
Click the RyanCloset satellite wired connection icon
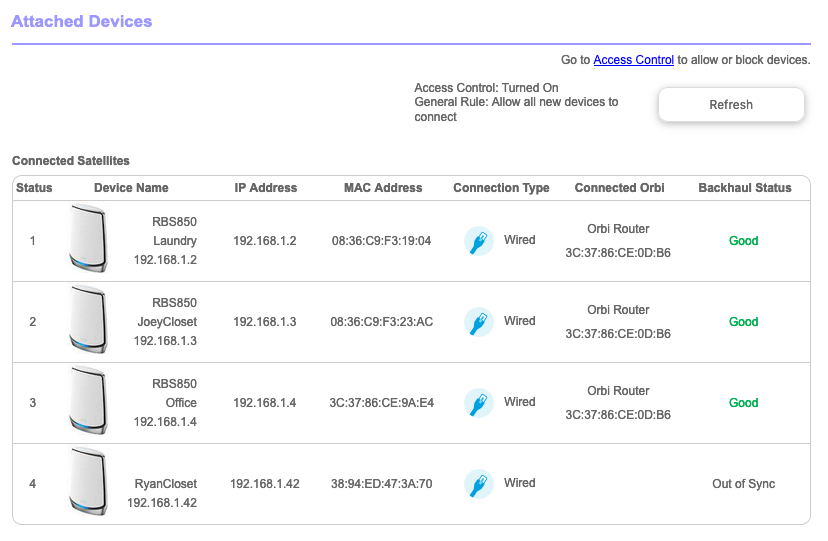coord(479,484)
